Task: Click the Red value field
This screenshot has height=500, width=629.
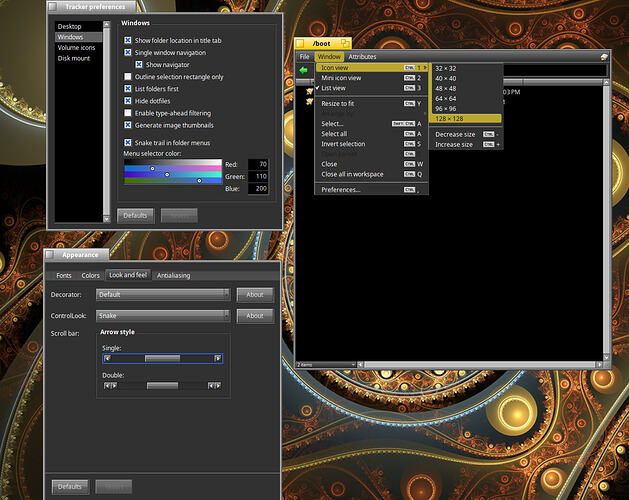Action: click(x=258, y=164)
